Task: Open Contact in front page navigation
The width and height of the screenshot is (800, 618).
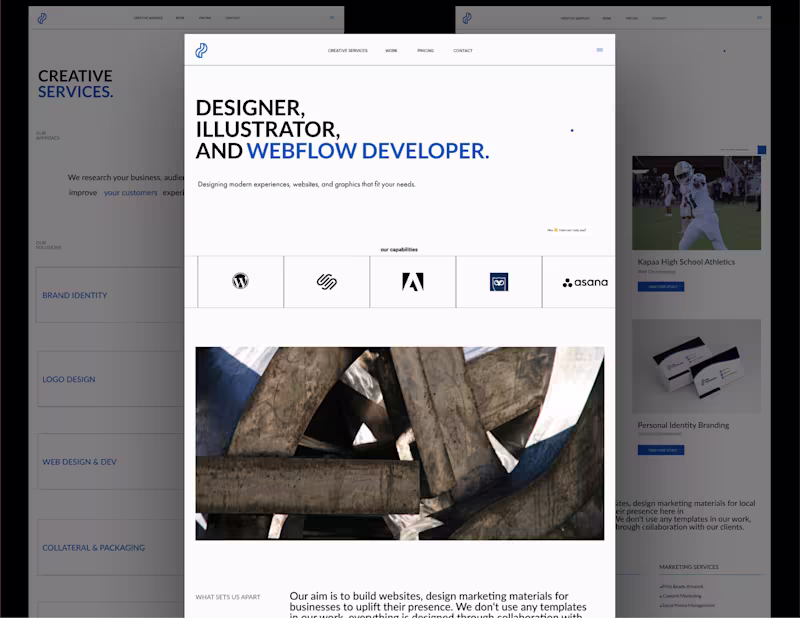Action: pos(463,51)
